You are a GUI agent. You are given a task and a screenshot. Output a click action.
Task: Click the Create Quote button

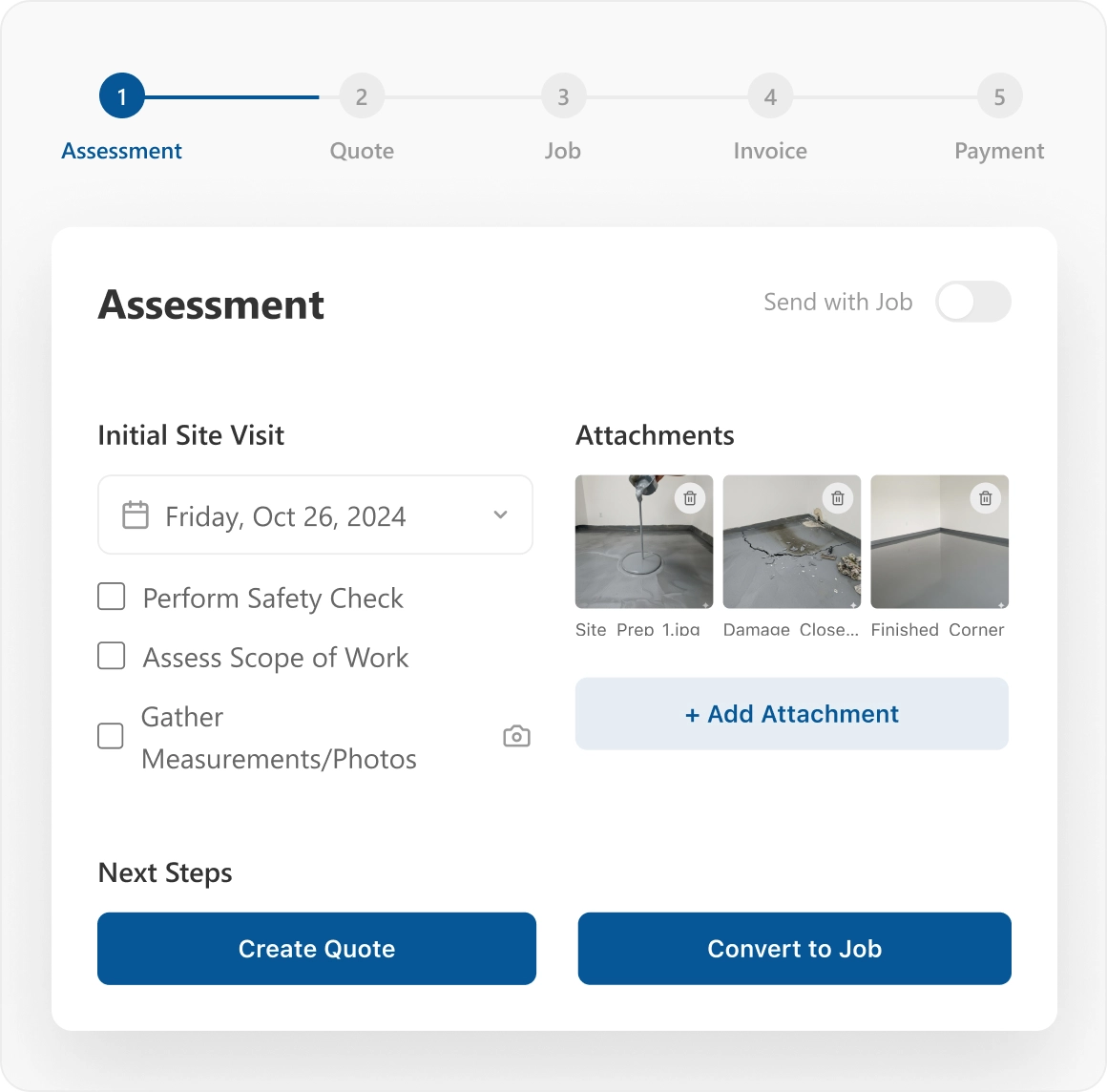tap(317, 949)
